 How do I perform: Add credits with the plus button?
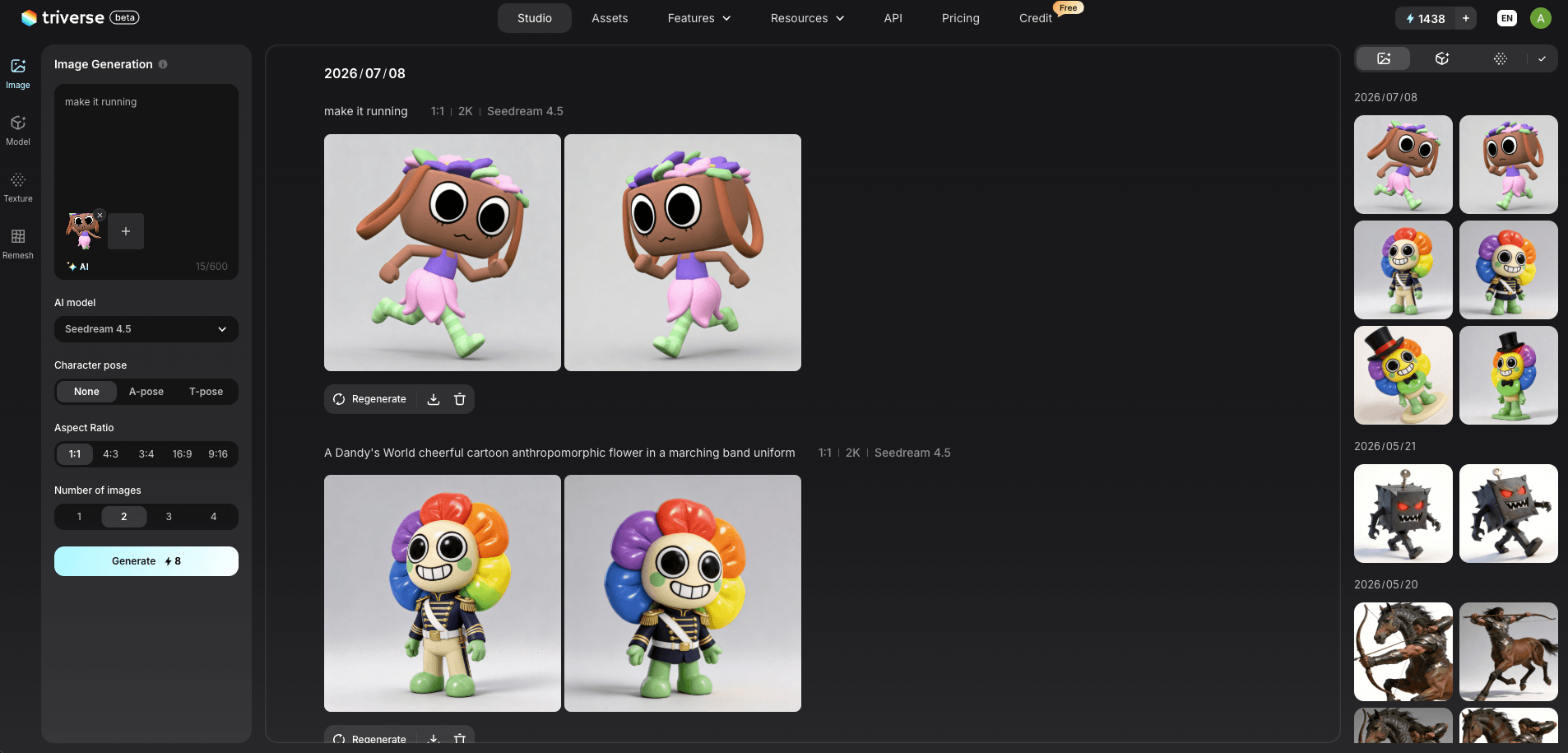click(x=1466, y=18)
